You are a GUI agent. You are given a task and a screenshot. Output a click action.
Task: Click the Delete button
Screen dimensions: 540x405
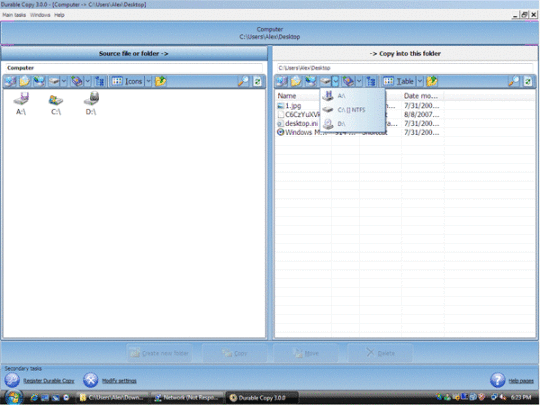click(380, 353)
